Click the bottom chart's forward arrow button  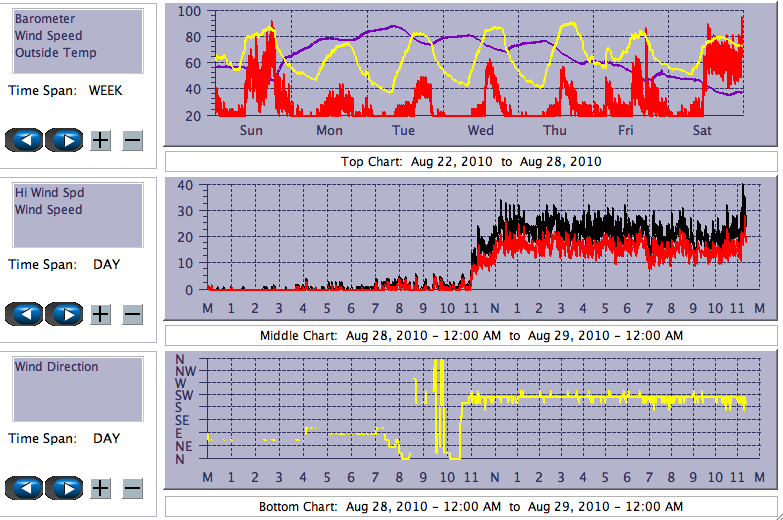pos(64,488)
